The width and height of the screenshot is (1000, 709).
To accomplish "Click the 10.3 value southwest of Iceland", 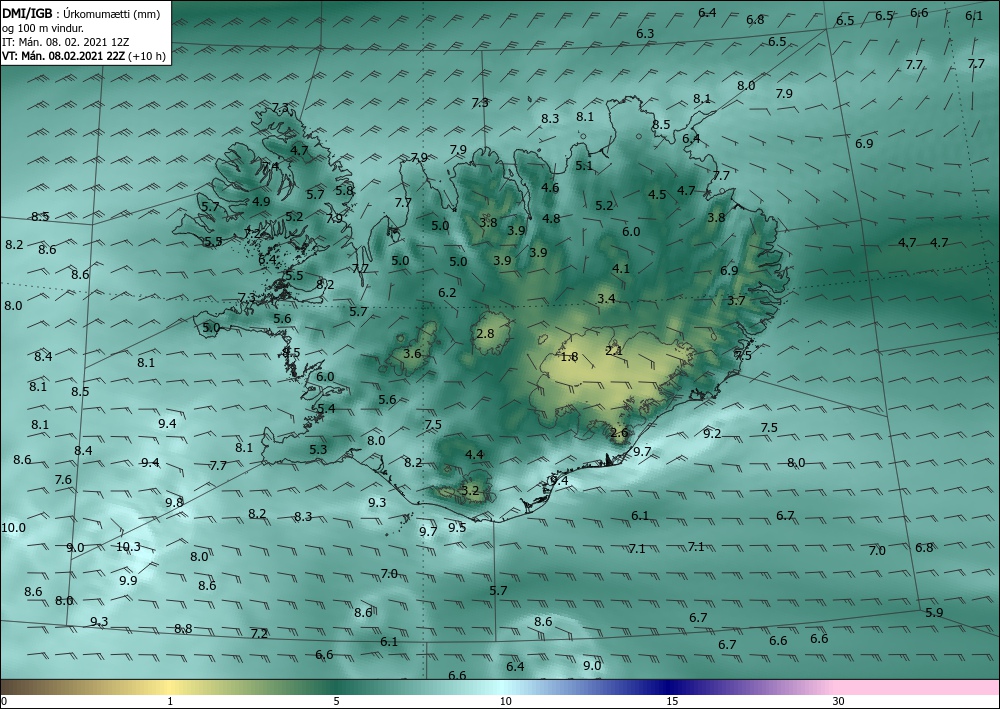I will pyautogui.click(x=128, y=546).
